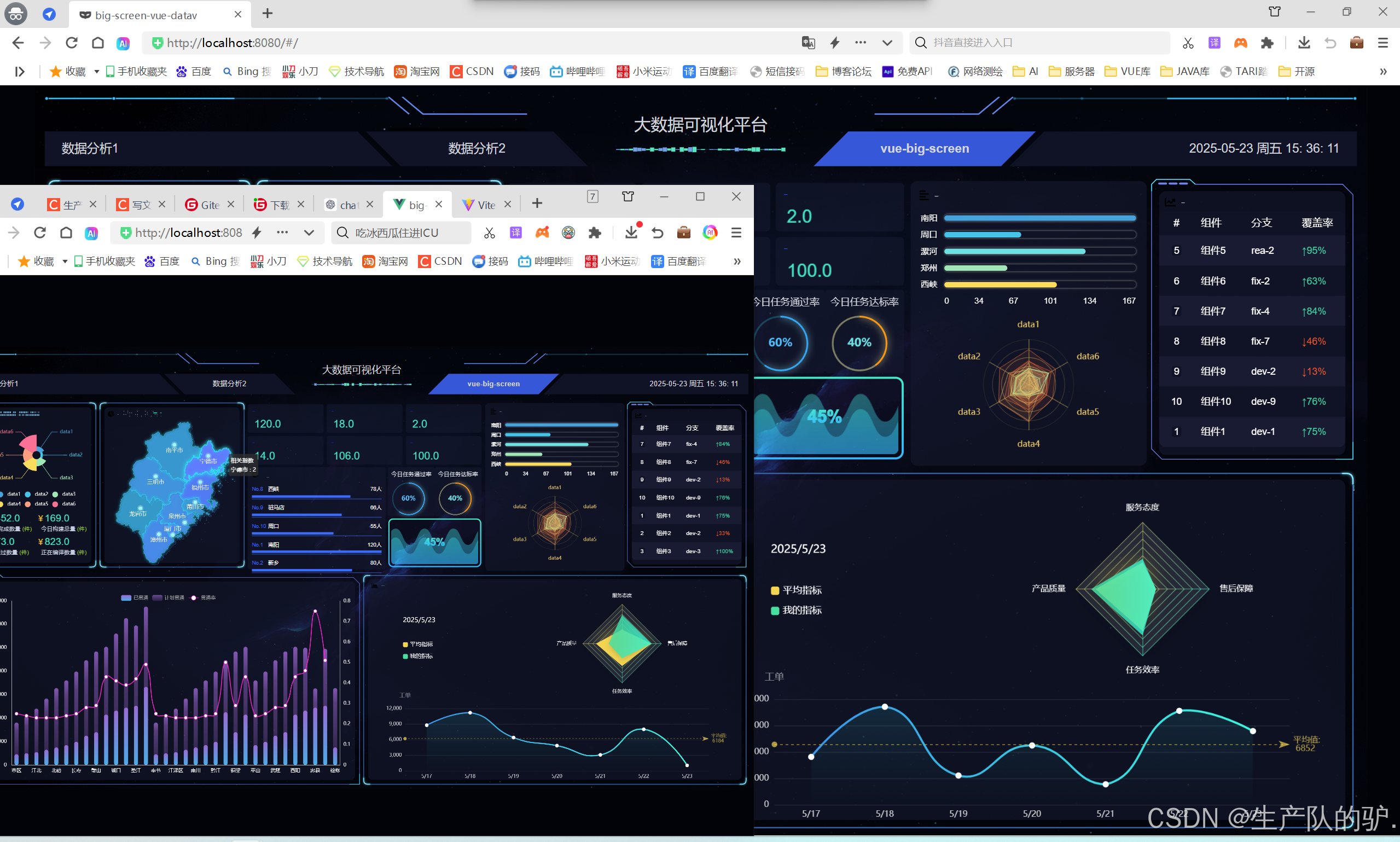Click the colorful round AI assistant icon

point(710,232)
